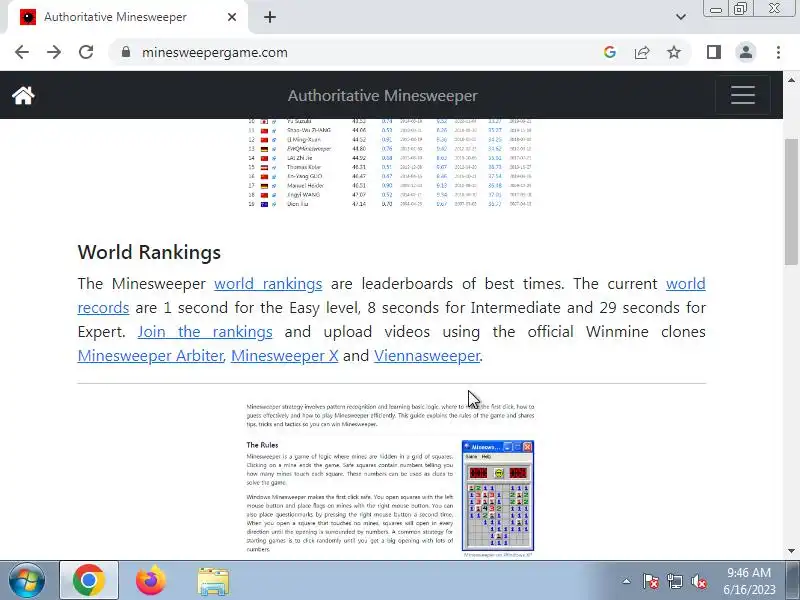Click The Rules heading in guide image
The image size is (800, 600).
click(262, 445)
